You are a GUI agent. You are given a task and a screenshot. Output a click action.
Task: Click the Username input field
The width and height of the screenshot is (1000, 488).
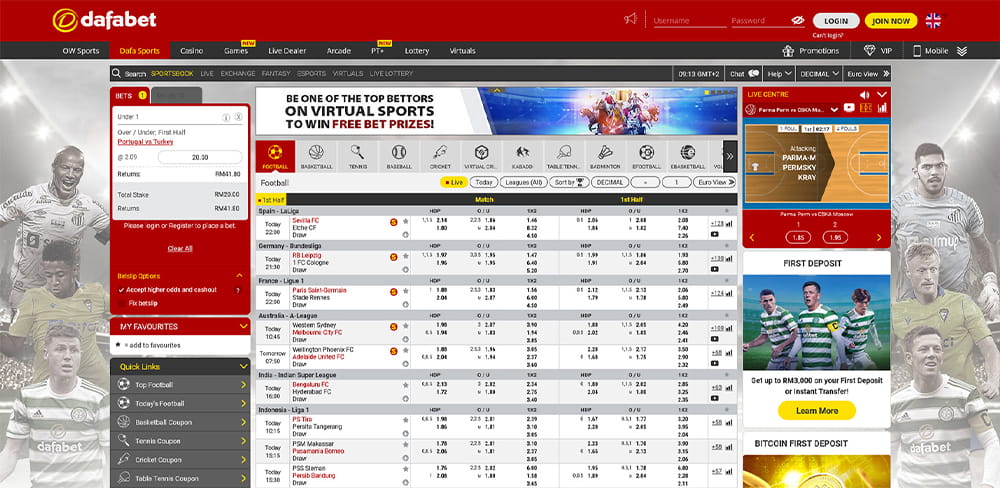click(689, 21)
